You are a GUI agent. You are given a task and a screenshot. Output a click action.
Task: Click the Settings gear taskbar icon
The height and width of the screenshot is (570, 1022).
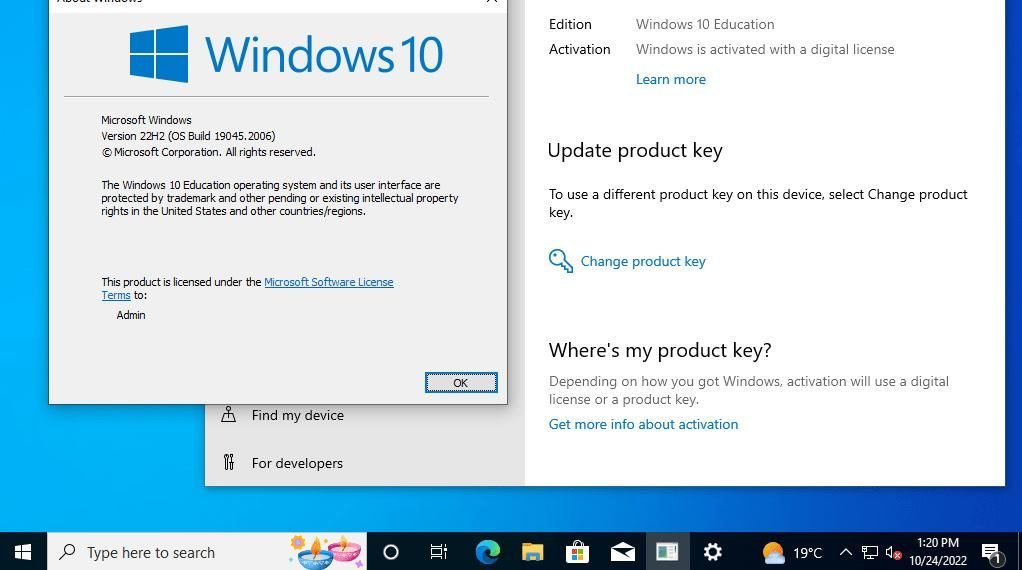(712, 552)
